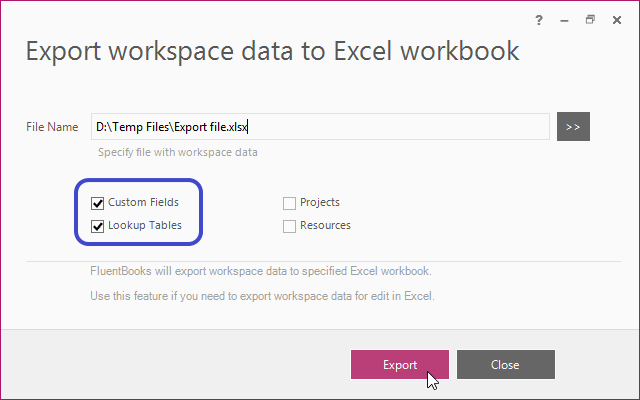Screen dimensions: 640x400
Task: Click the Lookup Tables label text
Action: [145, 225]
